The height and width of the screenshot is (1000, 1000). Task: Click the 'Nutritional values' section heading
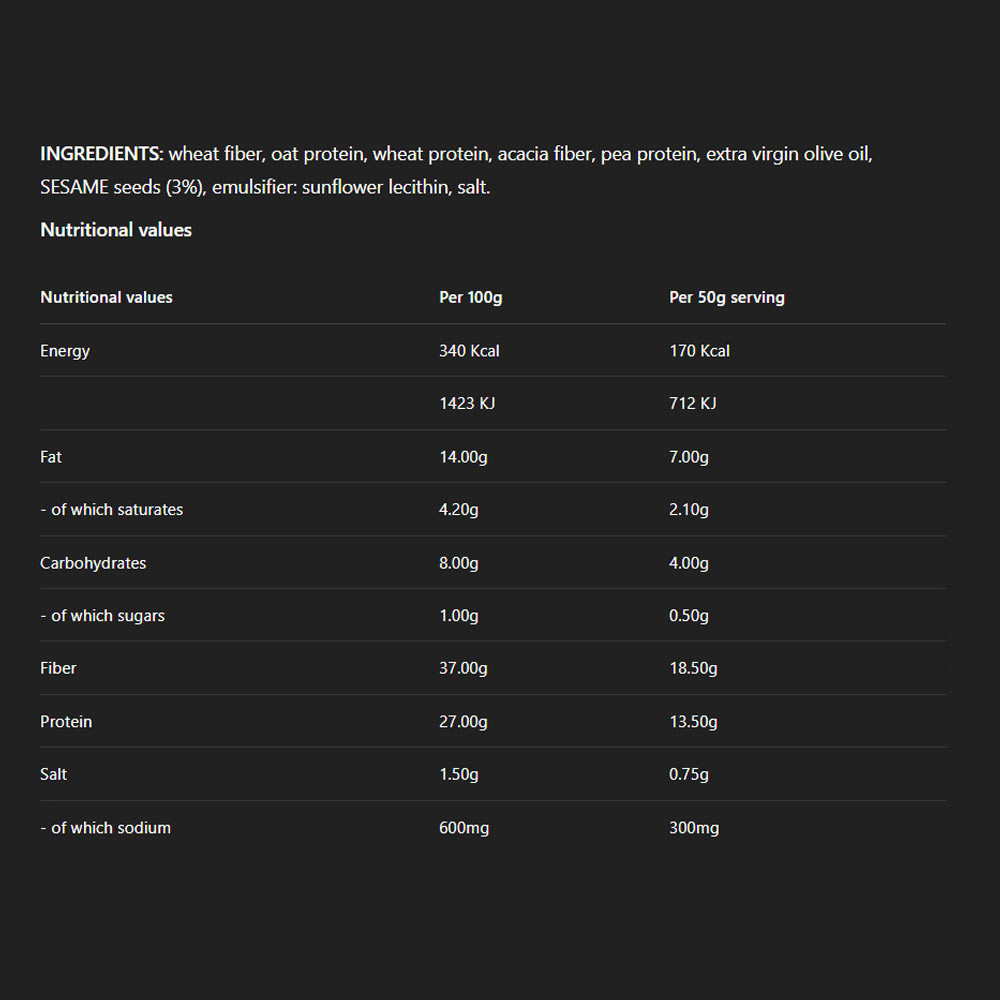pos(116,230)
